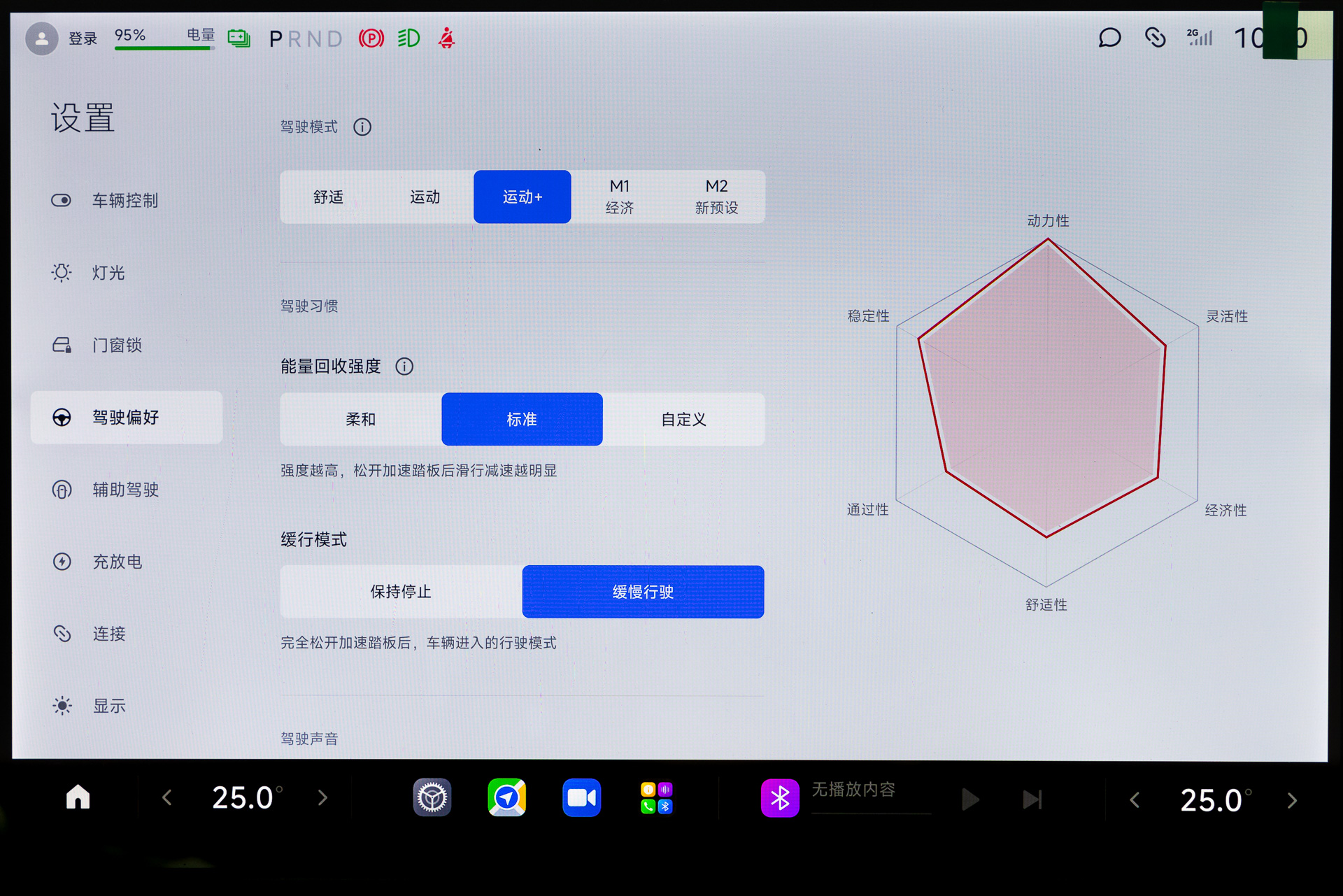This screenshot has width=1343, height=896.
Task: Decrease right temperature with left chevron
Action: (1135, 799)
